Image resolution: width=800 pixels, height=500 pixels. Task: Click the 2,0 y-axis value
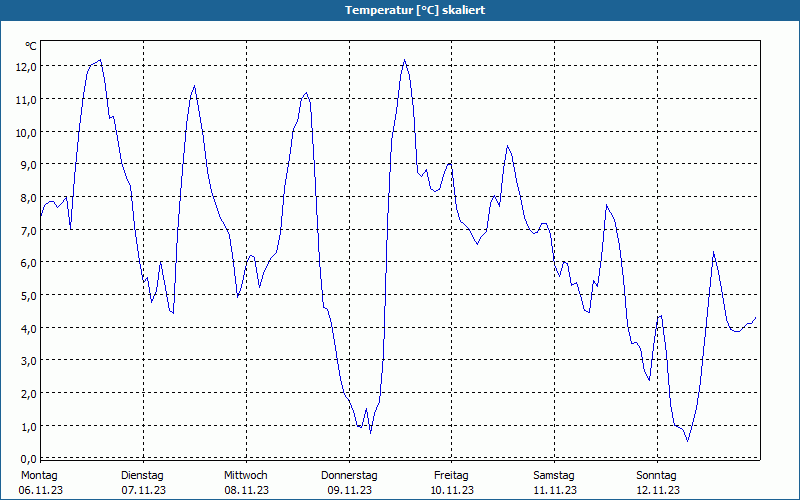pyautogui.click(x=28, y=393)
